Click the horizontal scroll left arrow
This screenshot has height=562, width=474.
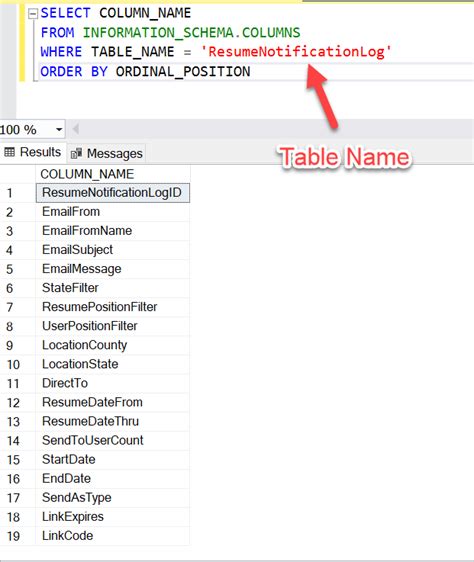[x=75, y=129]
